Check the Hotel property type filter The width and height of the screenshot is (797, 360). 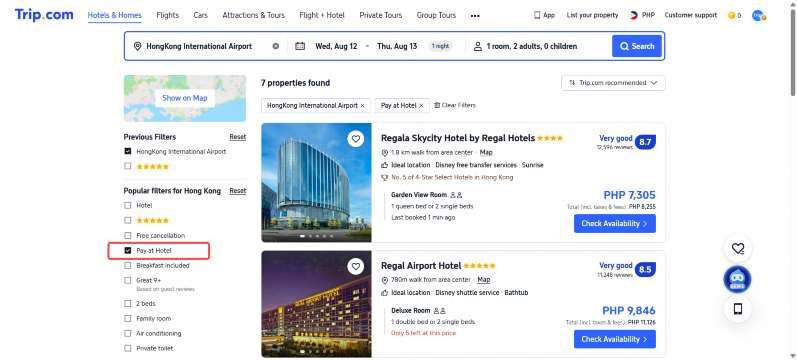(128, 205)
